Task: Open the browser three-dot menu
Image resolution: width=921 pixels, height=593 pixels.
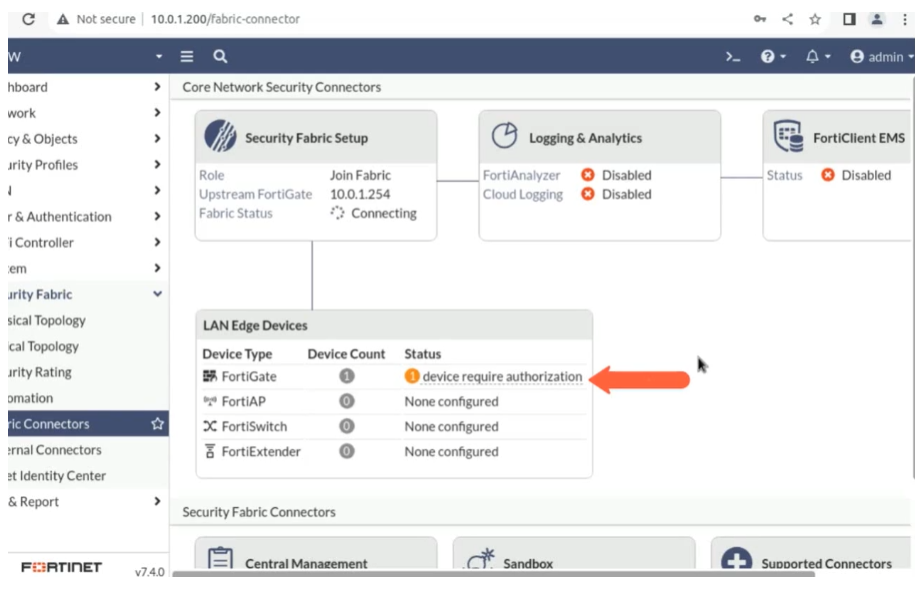Action: 905,19
